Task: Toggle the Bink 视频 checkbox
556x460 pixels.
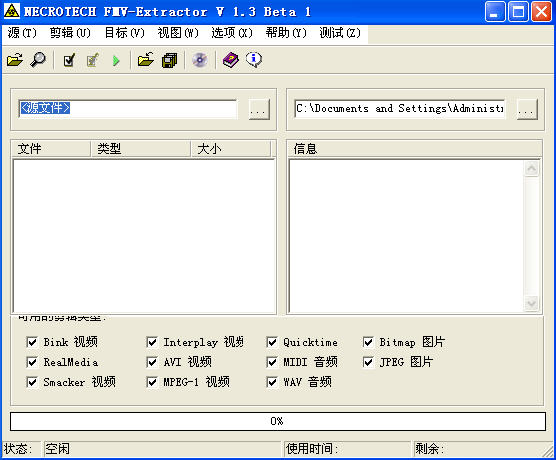Action: coord(32,342)
